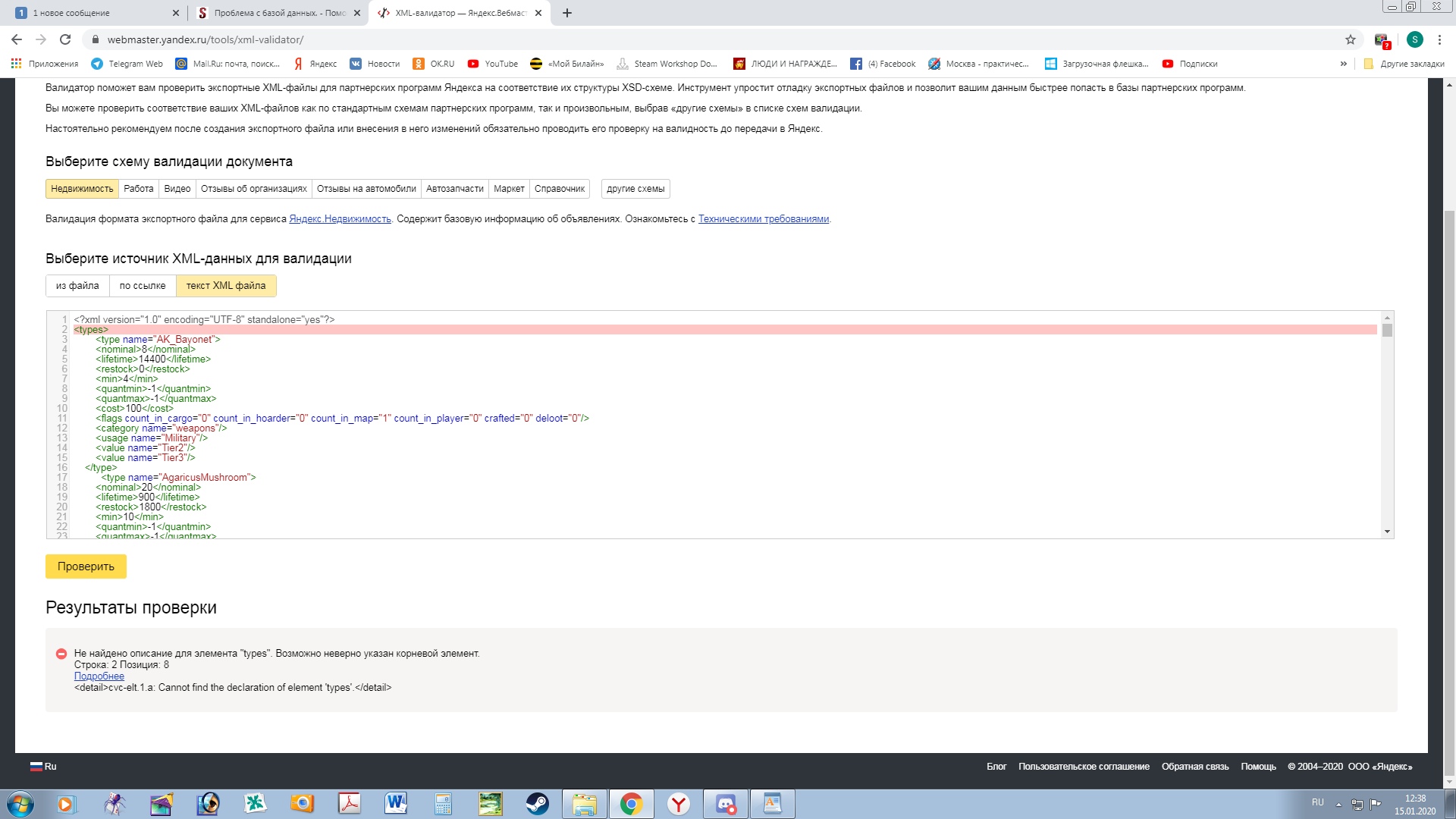Select Отзывы об организациях schema
This screenshot has width=1456, height=819.
pyautogui.click(x=254, y=189)
